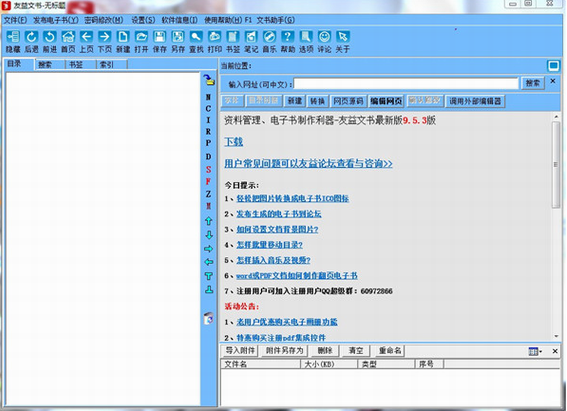Click the content pane vertical scrollbar thumb
Image resolution: width=567 pixels, height=411 pixels.
(556, 164)
